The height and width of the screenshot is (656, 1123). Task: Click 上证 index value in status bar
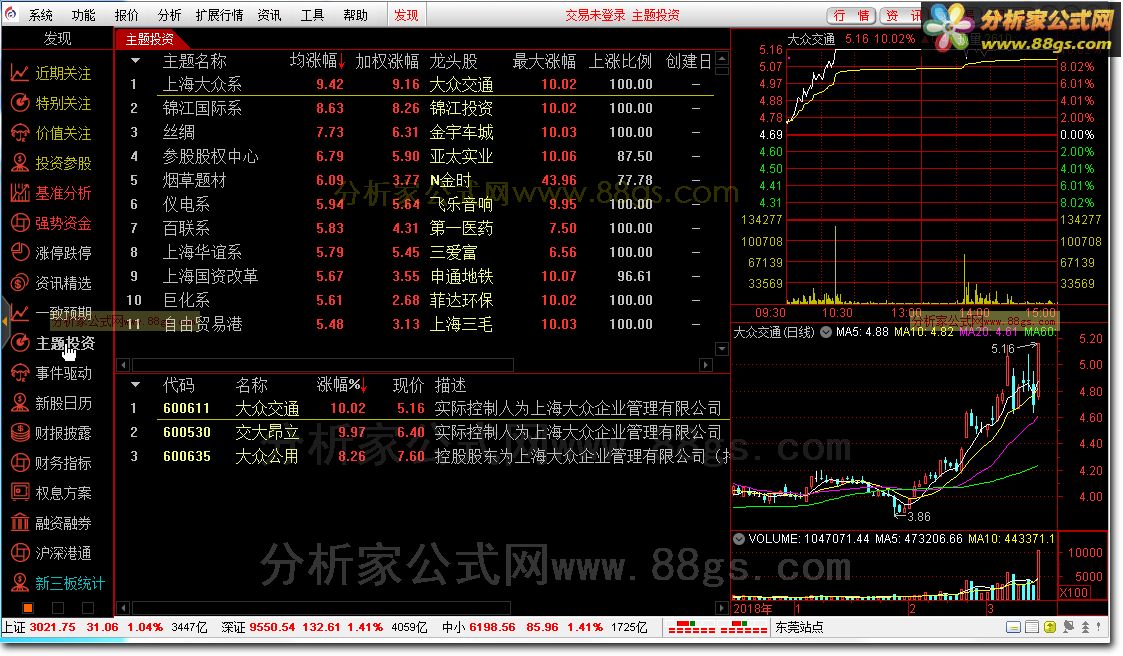[52, 627]
